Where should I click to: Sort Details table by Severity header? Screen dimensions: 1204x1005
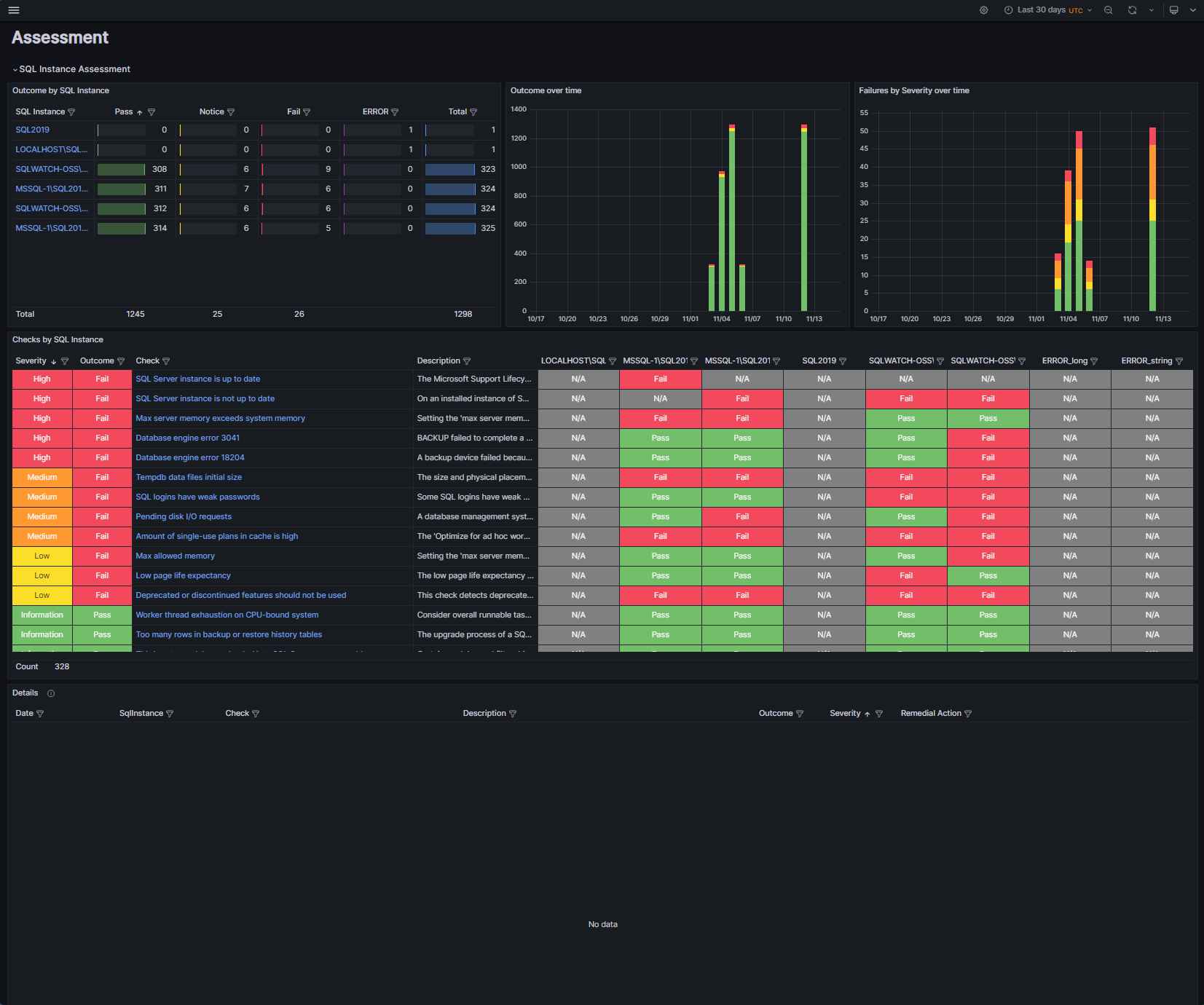pyautogui.click(x=845, y=714)
